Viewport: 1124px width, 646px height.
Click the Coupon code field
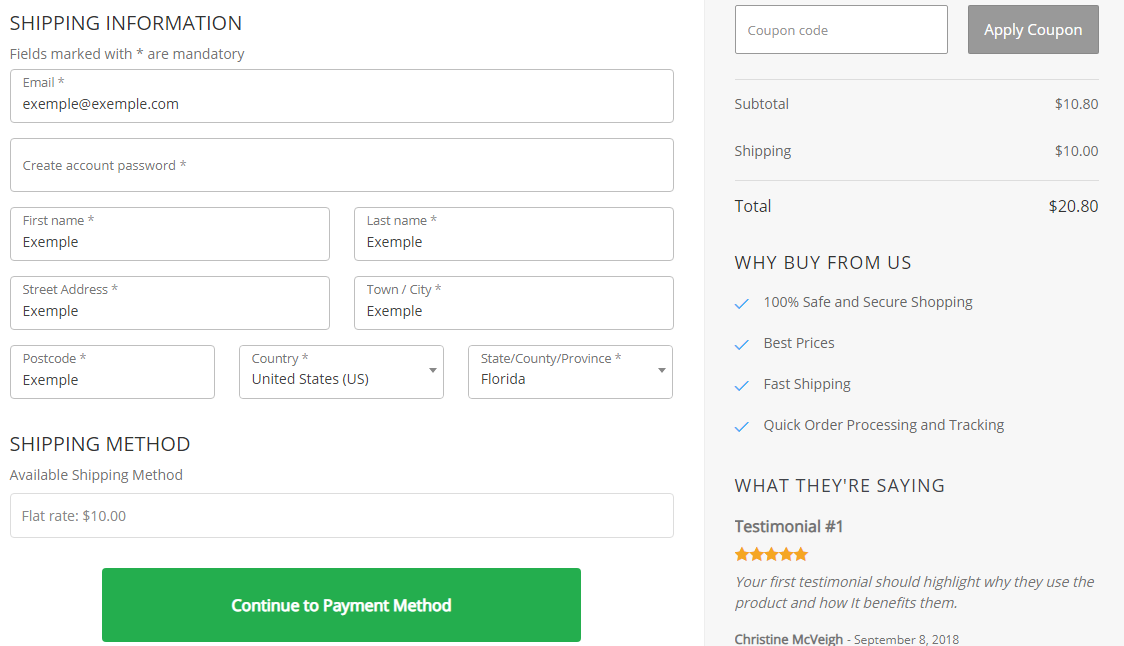click(x=841, y=29)
